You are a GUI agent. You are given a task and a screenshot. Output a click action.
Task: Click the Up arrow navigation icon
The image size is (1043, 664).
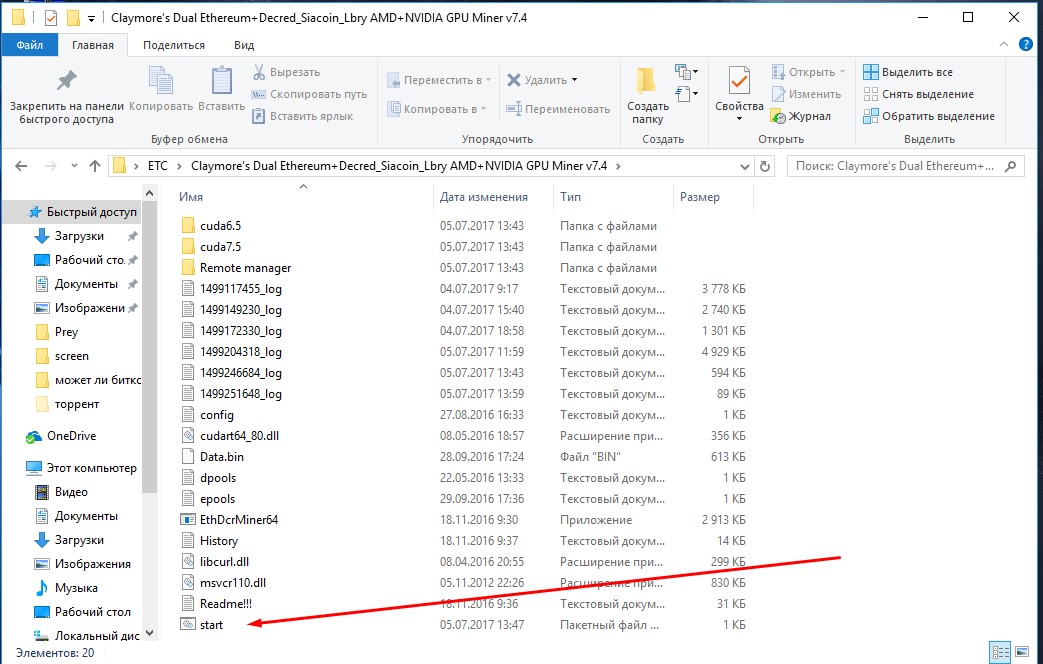95,166
